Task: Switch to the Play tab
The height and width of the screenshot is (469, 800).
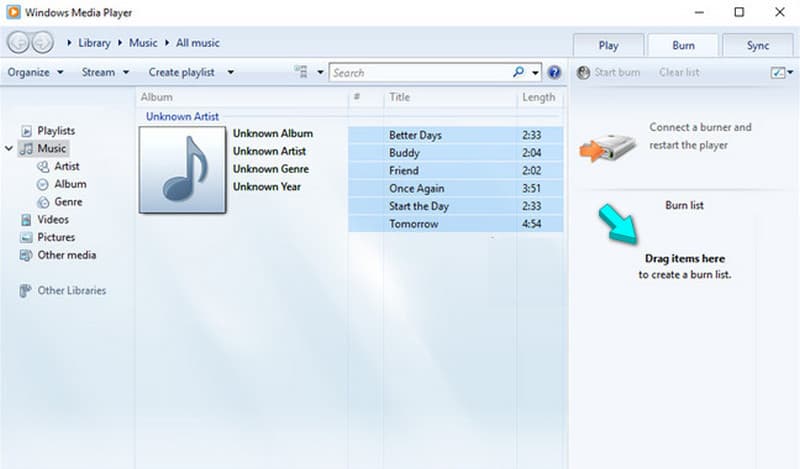Action: click(x=608, y=45)
